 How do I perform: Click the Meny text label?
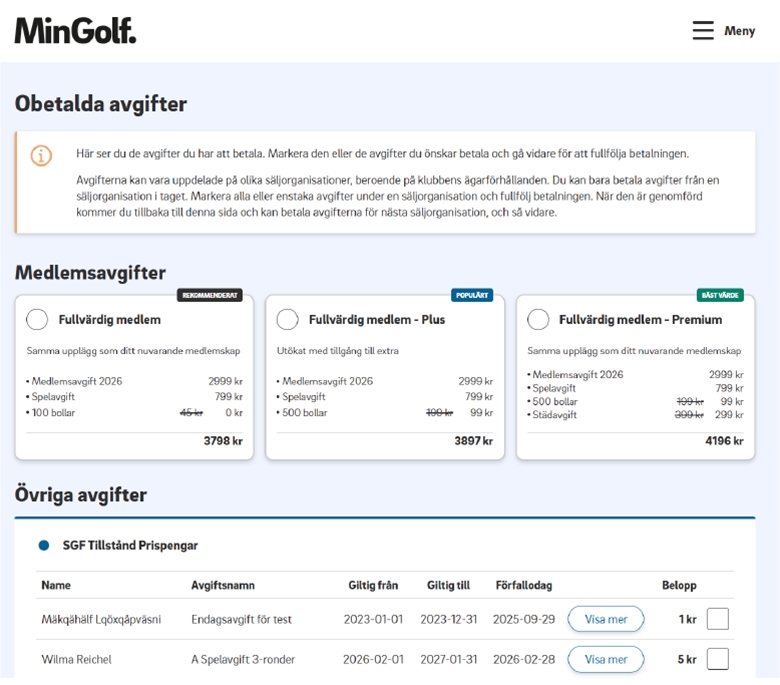[739, 31]
